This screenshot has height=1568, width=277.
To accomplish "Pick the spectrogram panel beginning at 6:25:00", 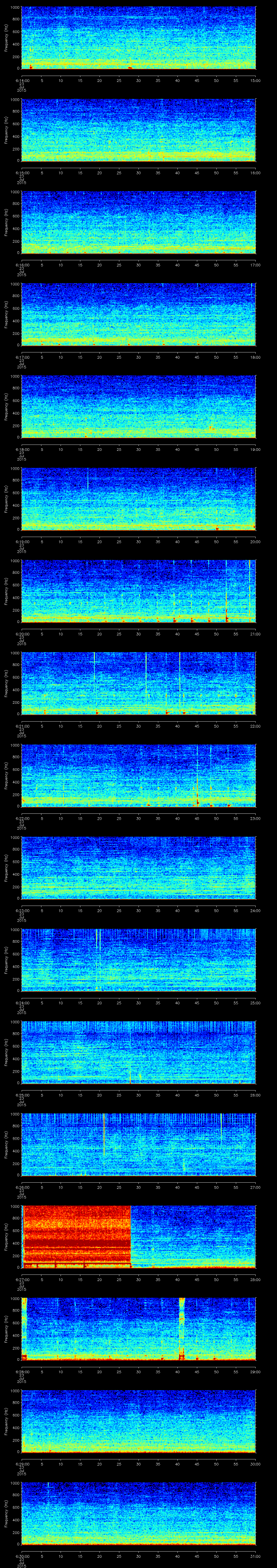I will pyautogui.click(x=138, y=1052).
